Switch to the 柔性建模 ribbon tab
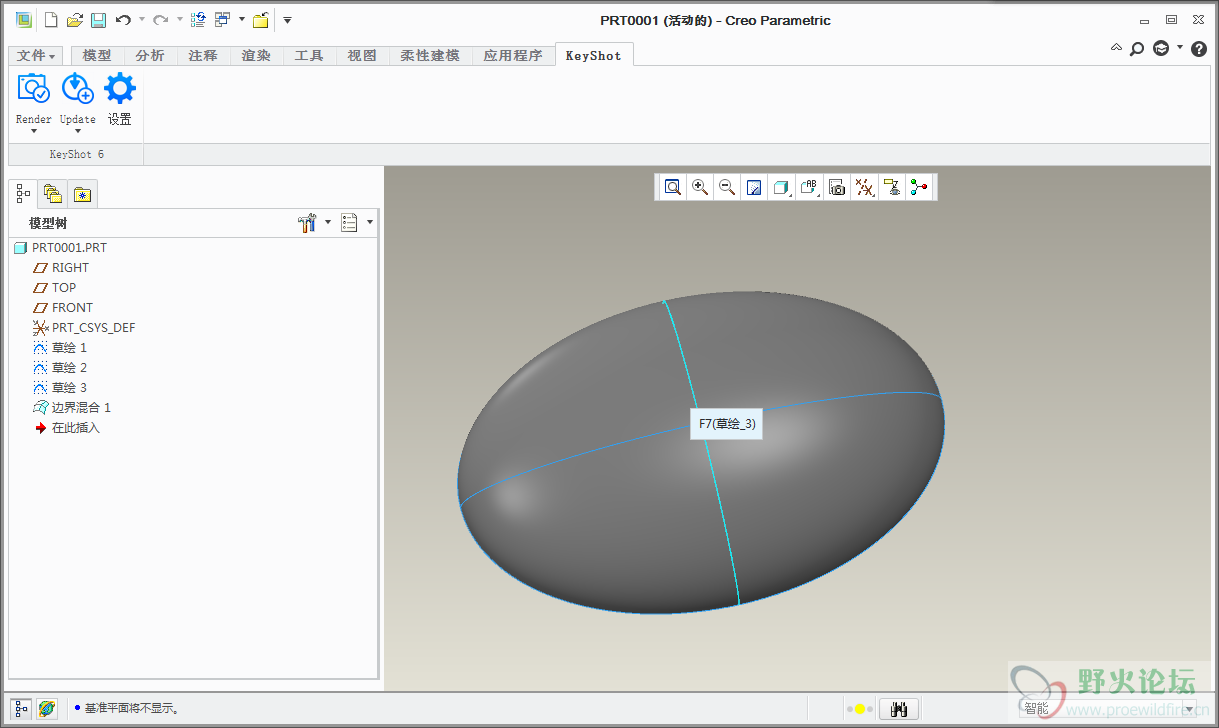This screenshot has height=728, width=1219. click(430, 56)
